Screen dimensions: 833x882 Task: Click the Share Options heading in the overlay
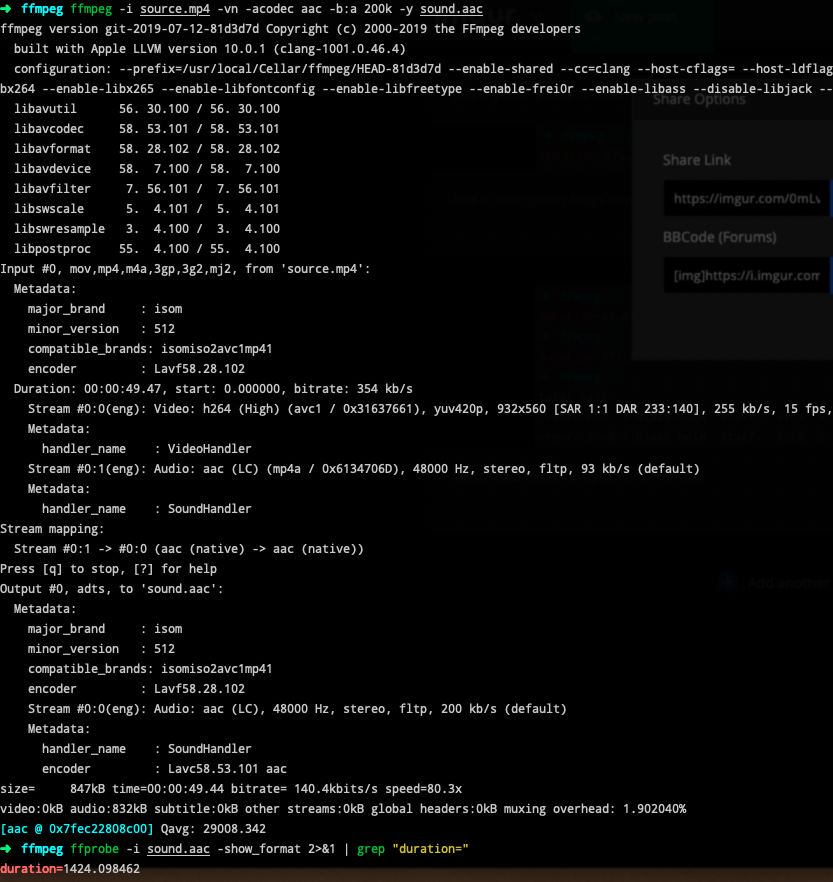click(699, 100)
